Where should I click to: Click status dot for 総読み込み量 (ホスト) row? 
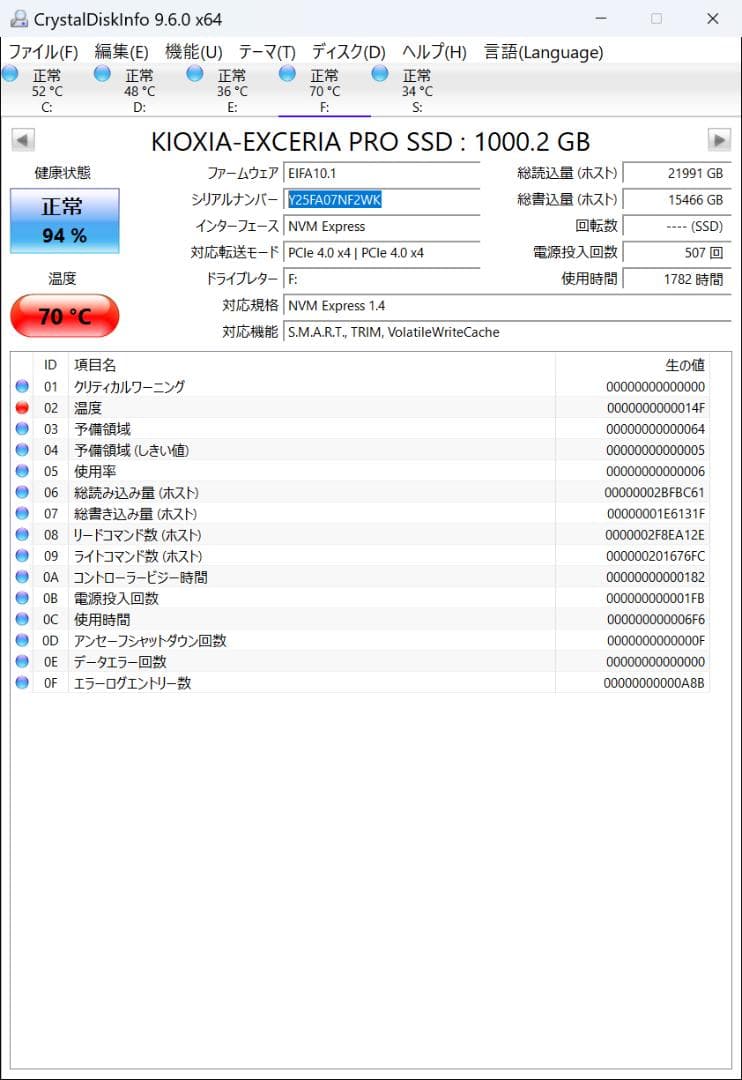22,492
